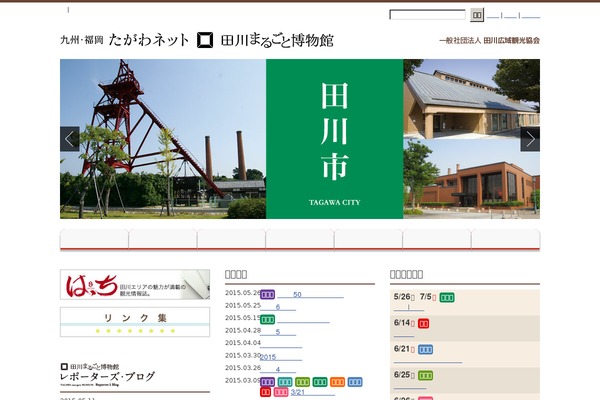Focus the search input field in the header
Screen dimensions: 600x400
(427, 15)
